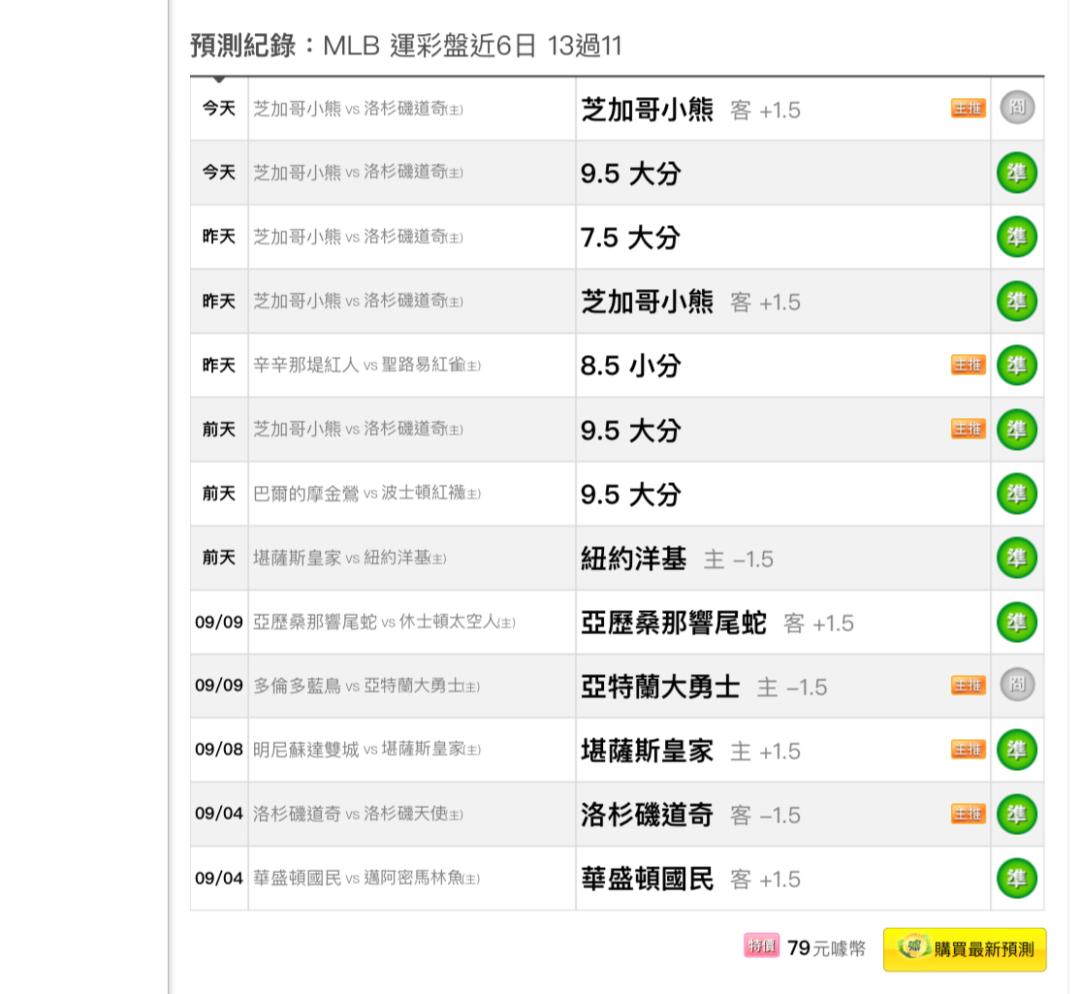Click the green 準 icon for 堪薩斯皇家 +1.5

[1017, 749]
